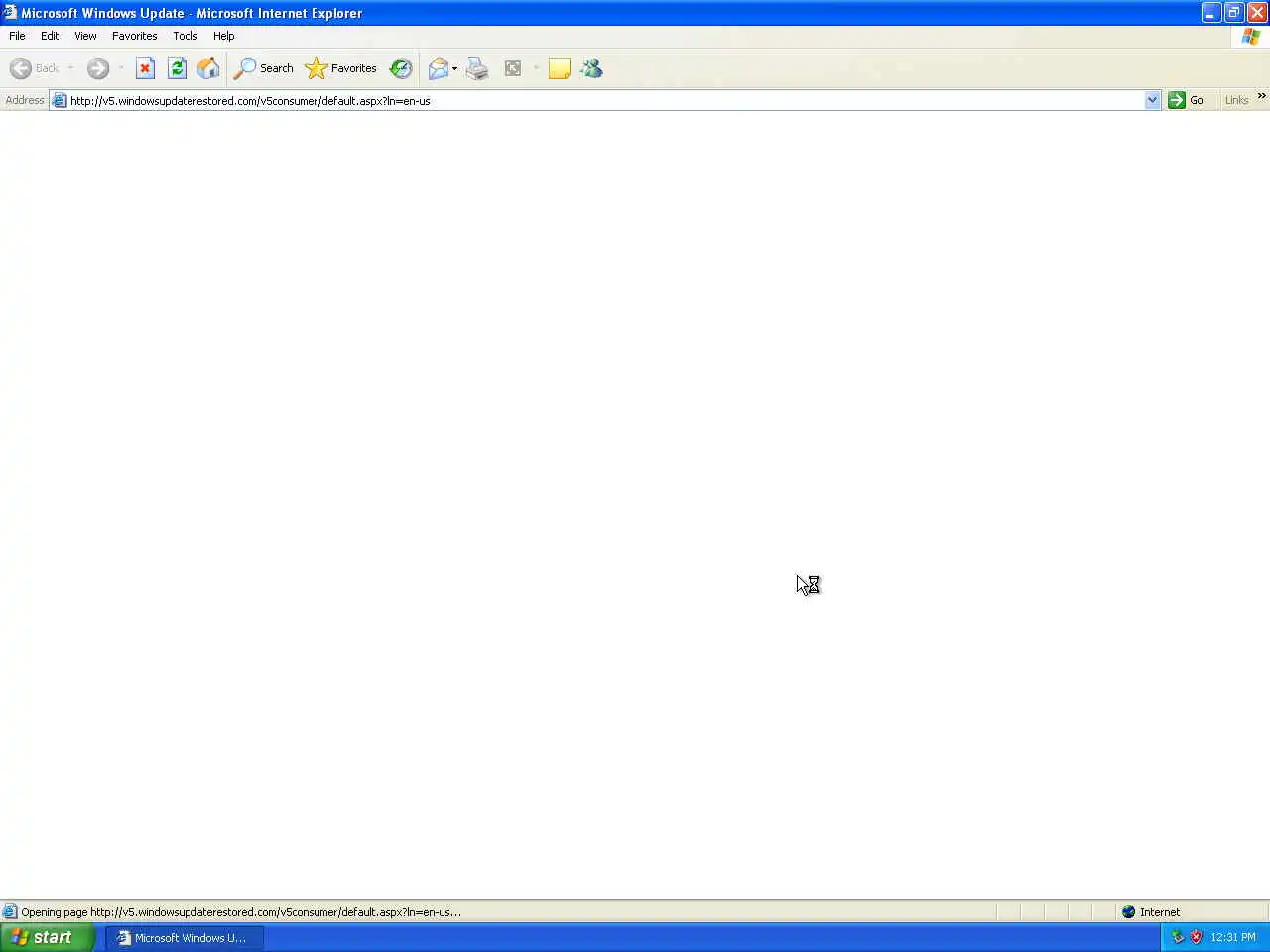Click the Links toolbar label
The width and height of the screenshot is (1270, 952).
(x=1236, y=100)
